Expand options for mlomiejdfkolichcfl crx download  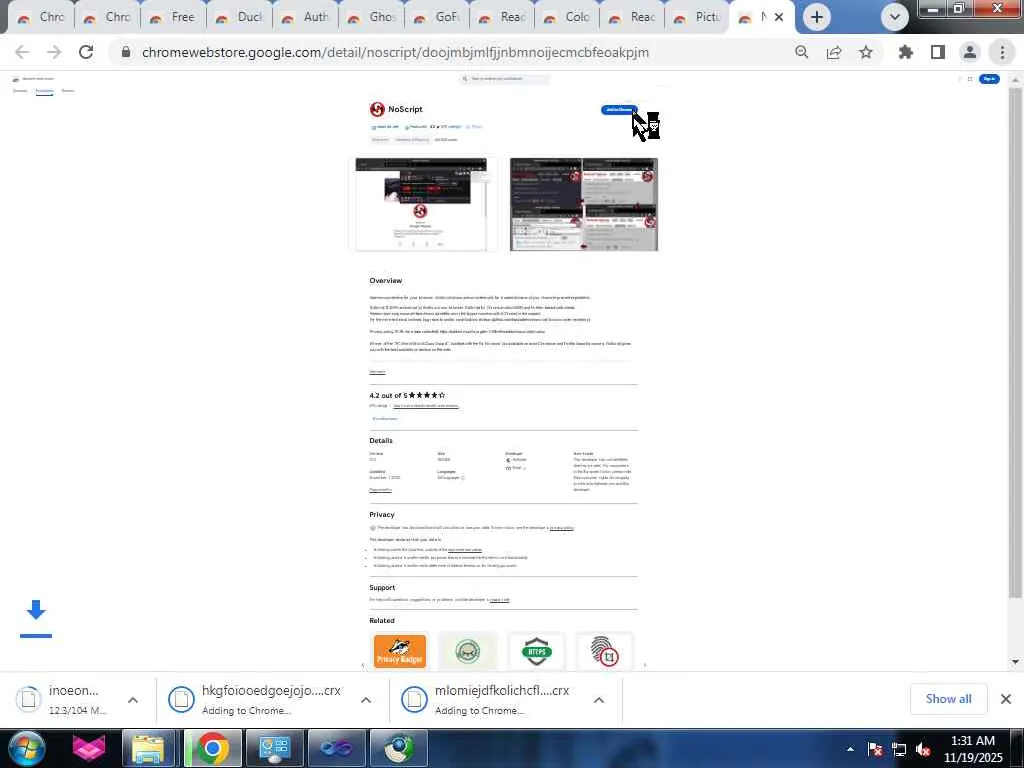pyautogui.click(x=598, y=699)
